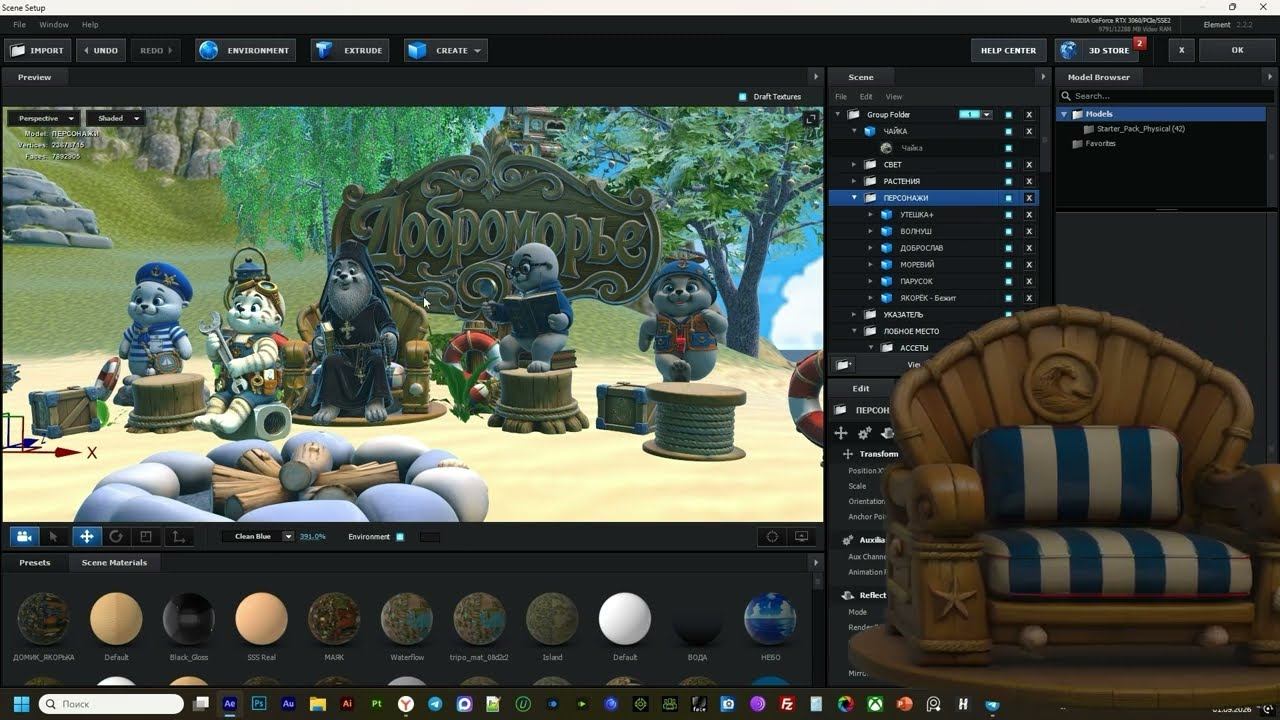The image size is (1280, 720).
Task: Maximize the preview viewport
Action: (811, 119)
